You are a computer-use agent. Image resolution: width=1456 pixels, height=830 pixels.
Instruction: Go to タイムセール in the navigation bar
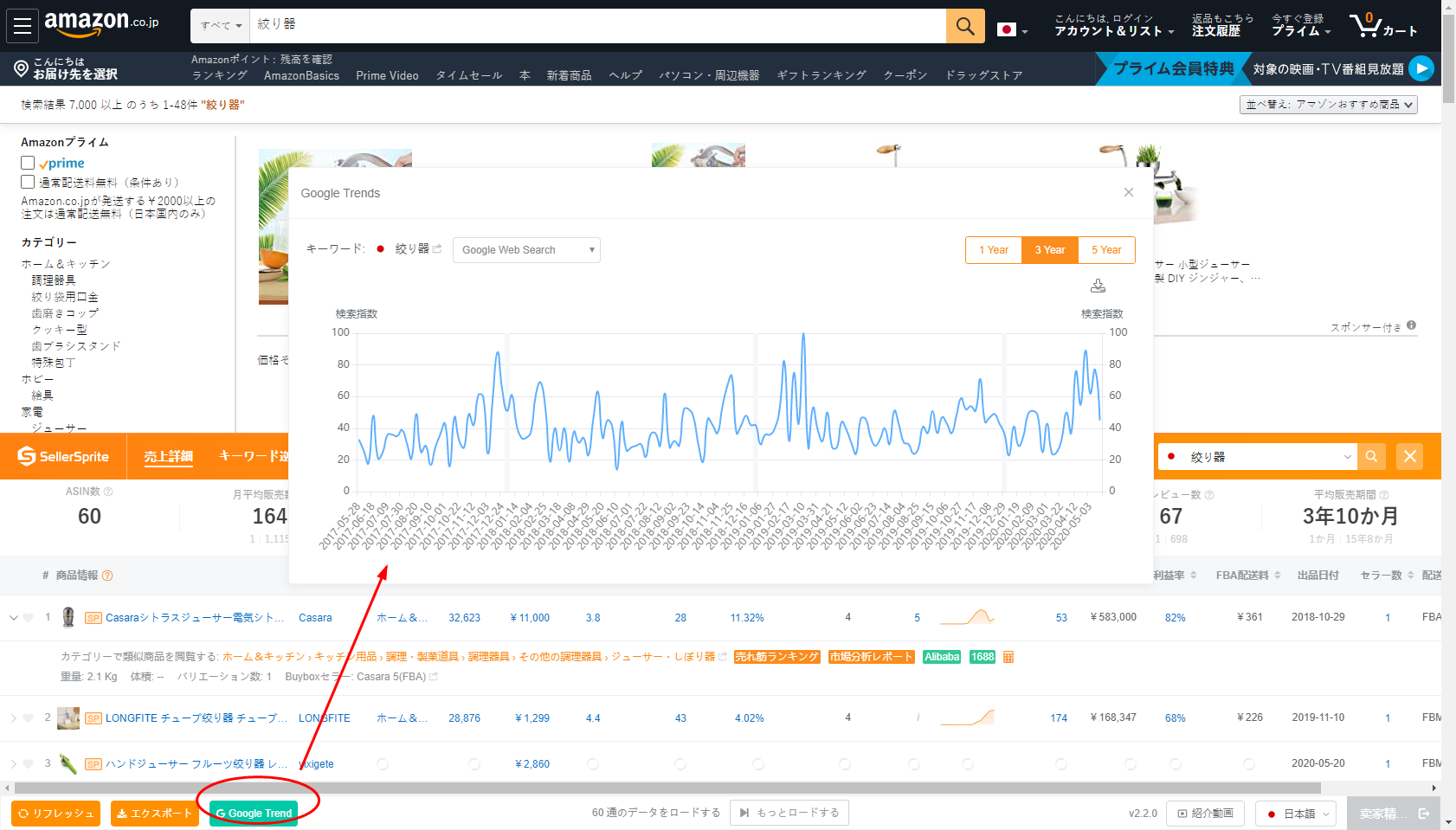(468, 75)
